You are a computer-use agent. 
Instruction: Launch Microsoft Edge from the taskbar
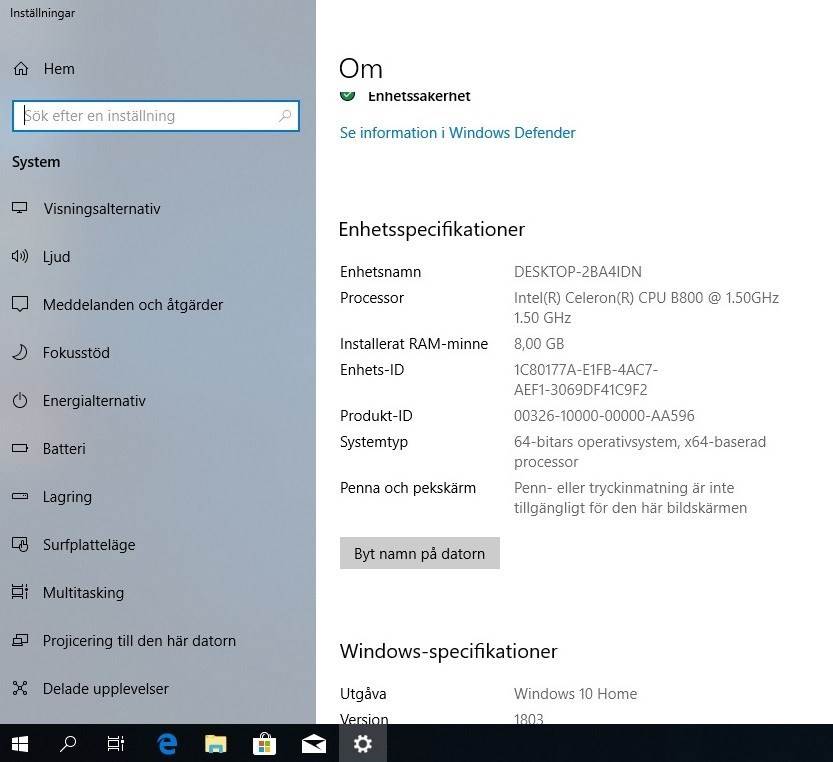(x=167, y=743)
